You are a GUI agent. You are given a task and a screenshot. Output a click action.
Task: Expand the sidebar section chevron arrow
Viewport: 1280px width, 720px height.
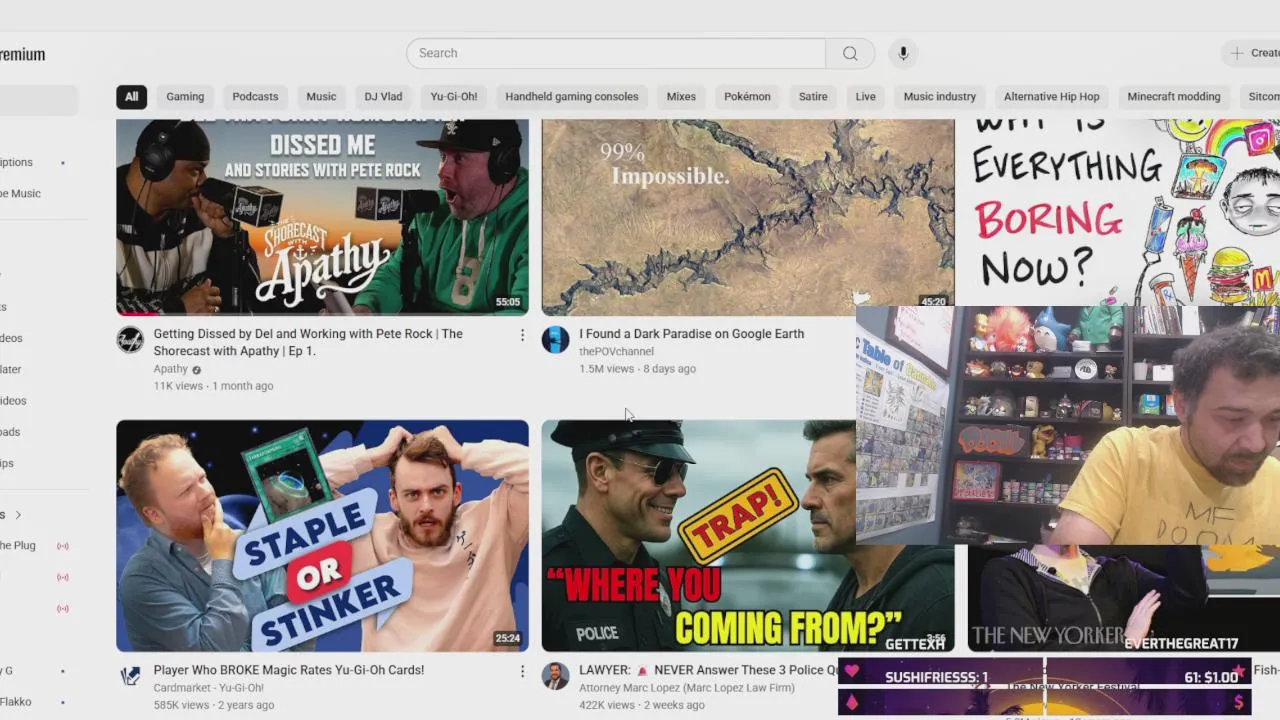[x=17, y=515]
